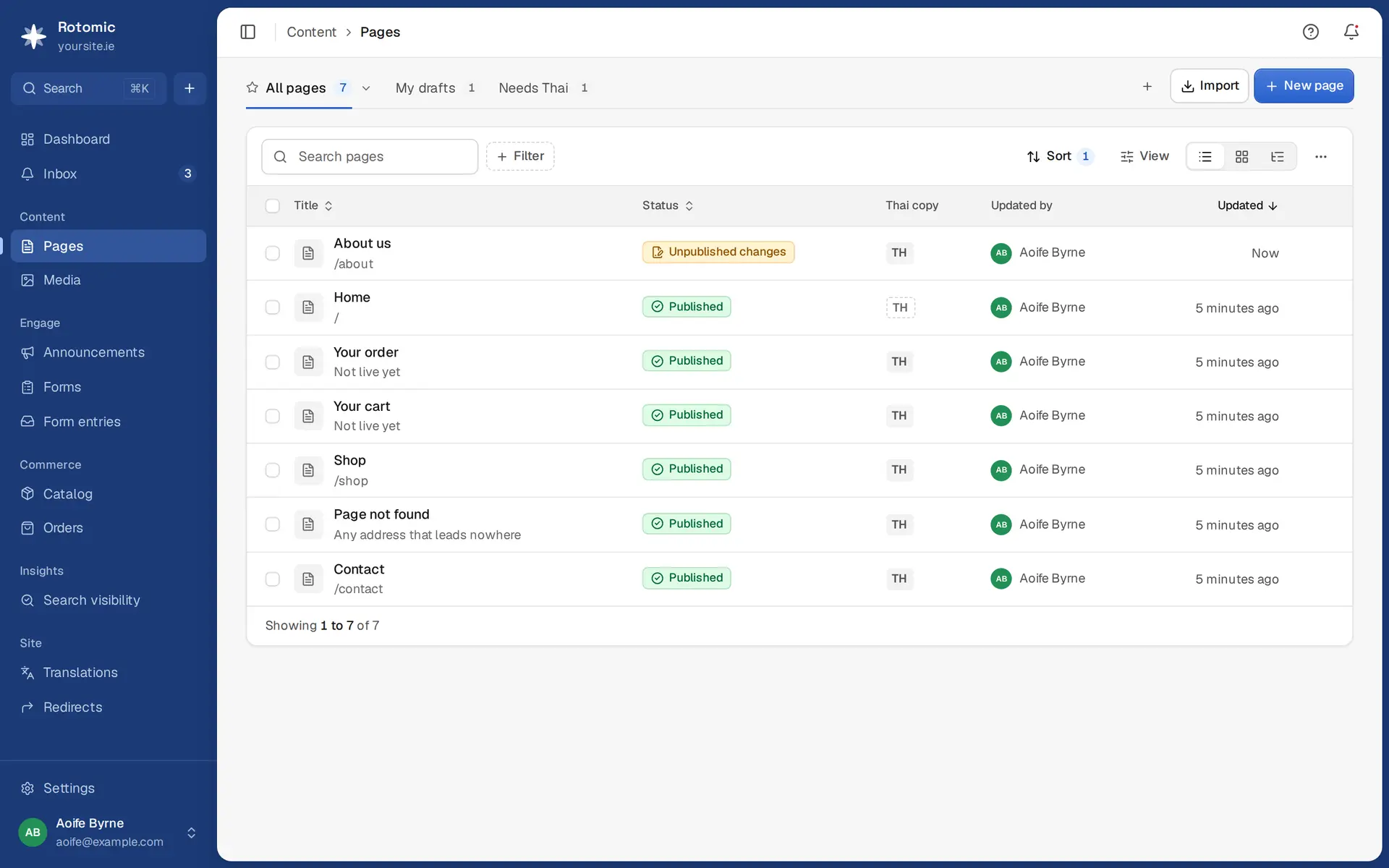The width and height of the screenshot is (1389, 868).
Task: Click the star icon on All pages
Action: pos(252,88)
